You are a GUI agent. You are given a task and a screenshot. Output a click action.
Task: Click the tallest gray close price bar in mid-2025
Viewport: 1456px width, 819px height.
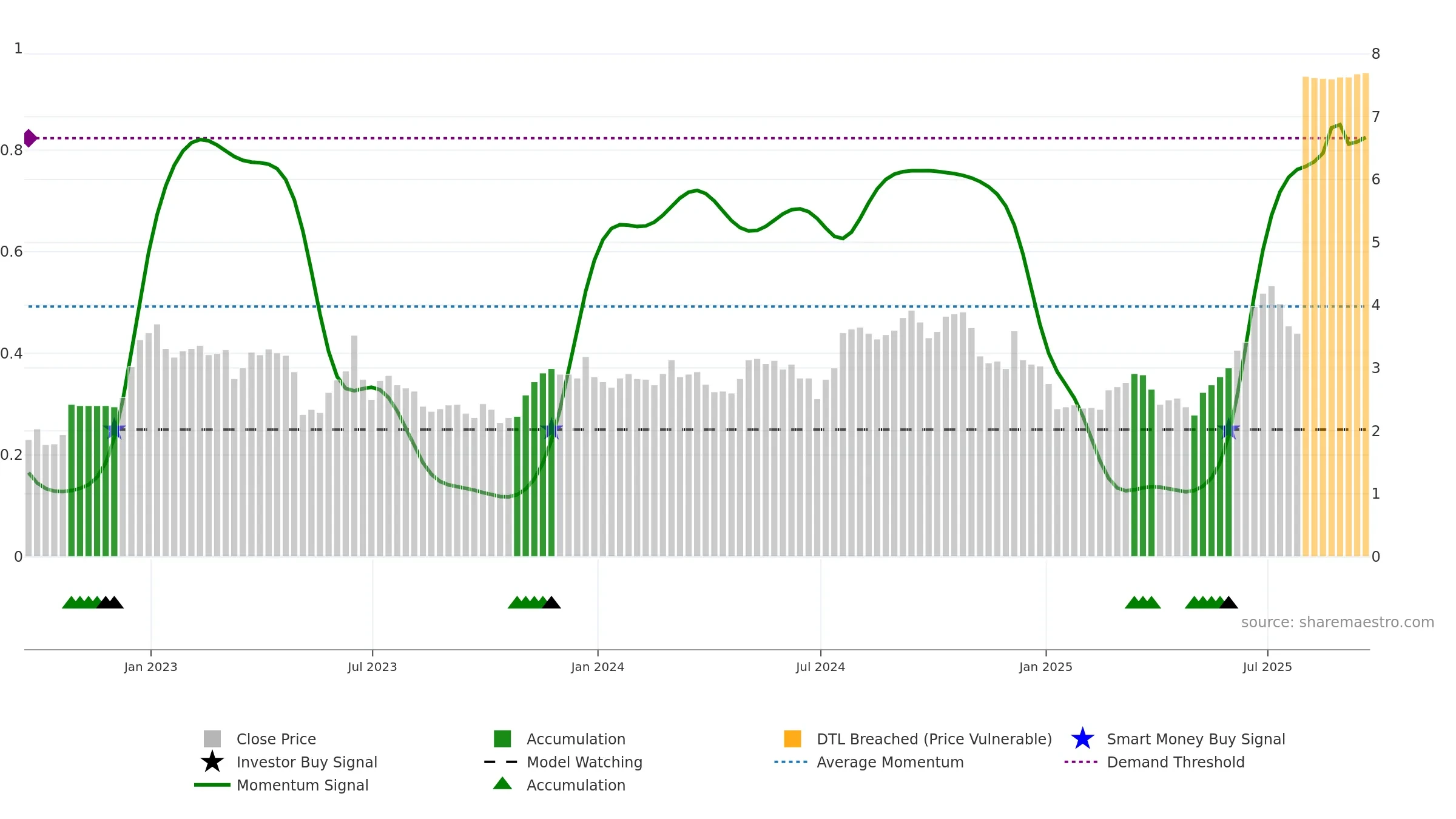click(x=1272, y=421)
